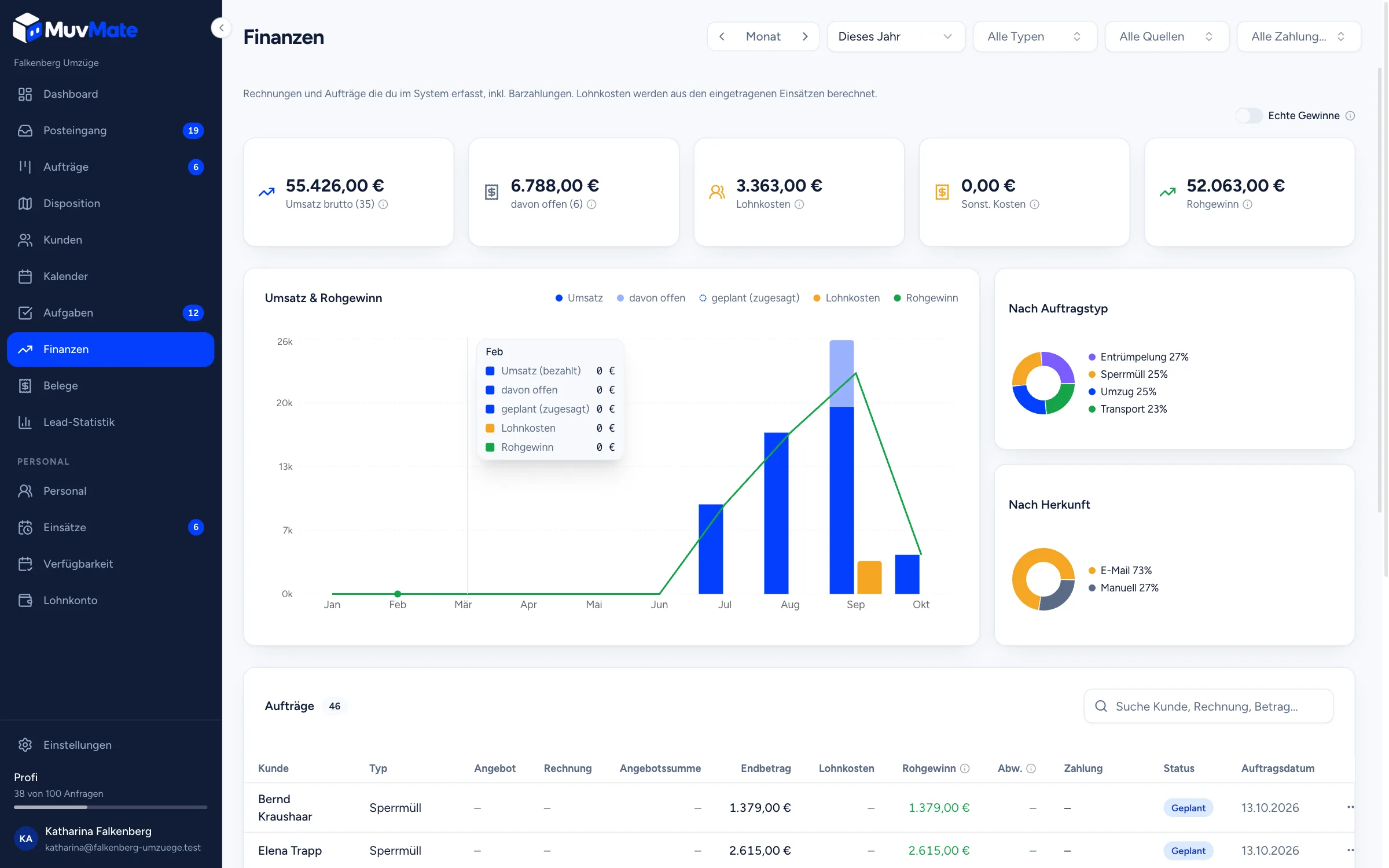Open Einsätze in the sidebar
The image size is (1389, 868).
(111, 527)
